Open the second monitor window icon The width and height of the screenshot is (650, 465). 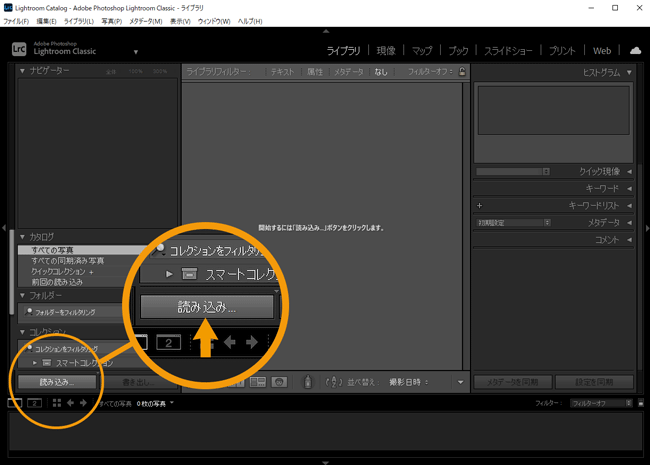[34, 403]
